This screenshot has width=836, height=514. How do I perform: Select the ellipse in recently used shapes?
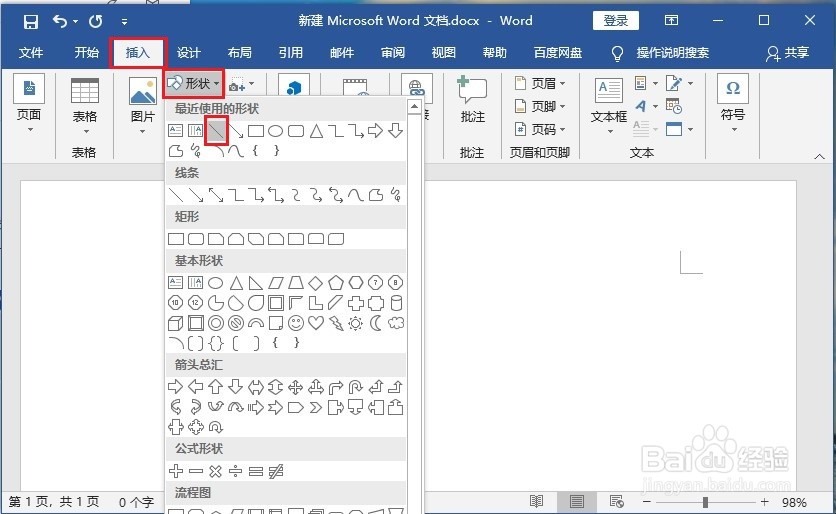point(275,130)
